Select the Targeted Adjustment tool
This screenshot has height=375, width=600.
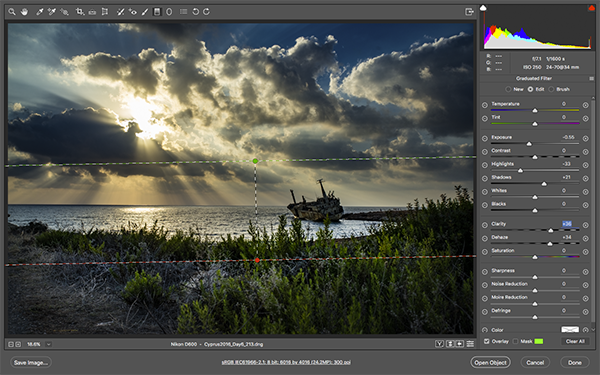(64, 12)
